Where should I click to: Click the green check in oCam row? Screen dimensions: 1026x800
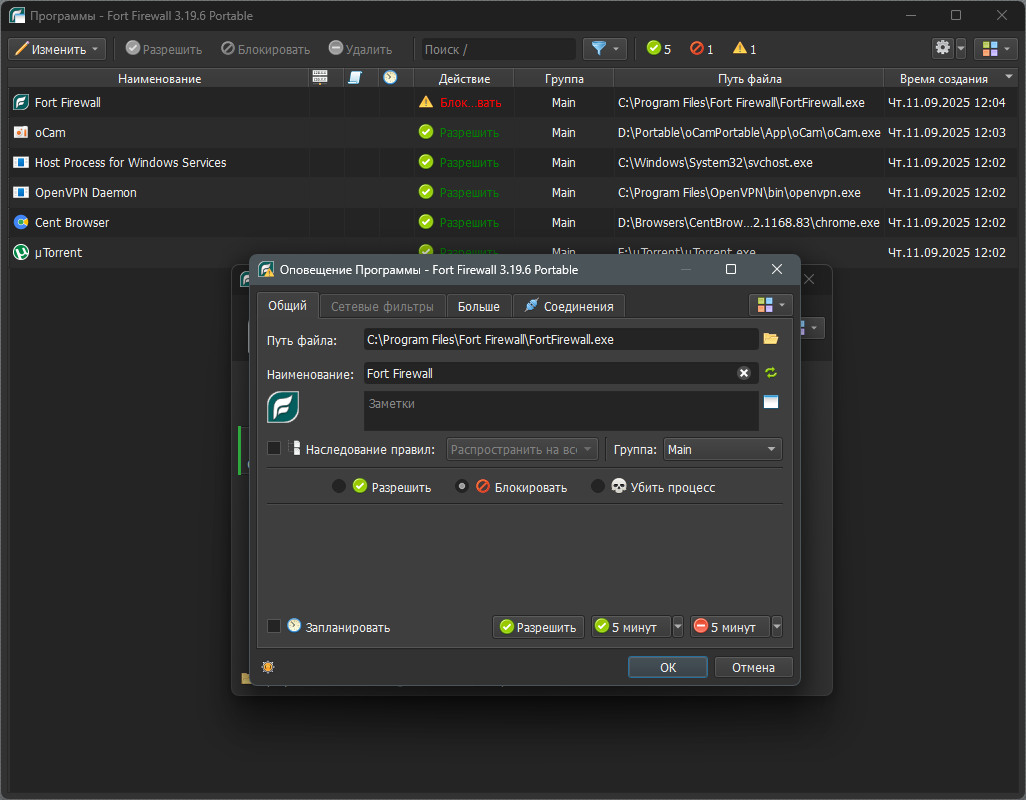click(426, 132)
